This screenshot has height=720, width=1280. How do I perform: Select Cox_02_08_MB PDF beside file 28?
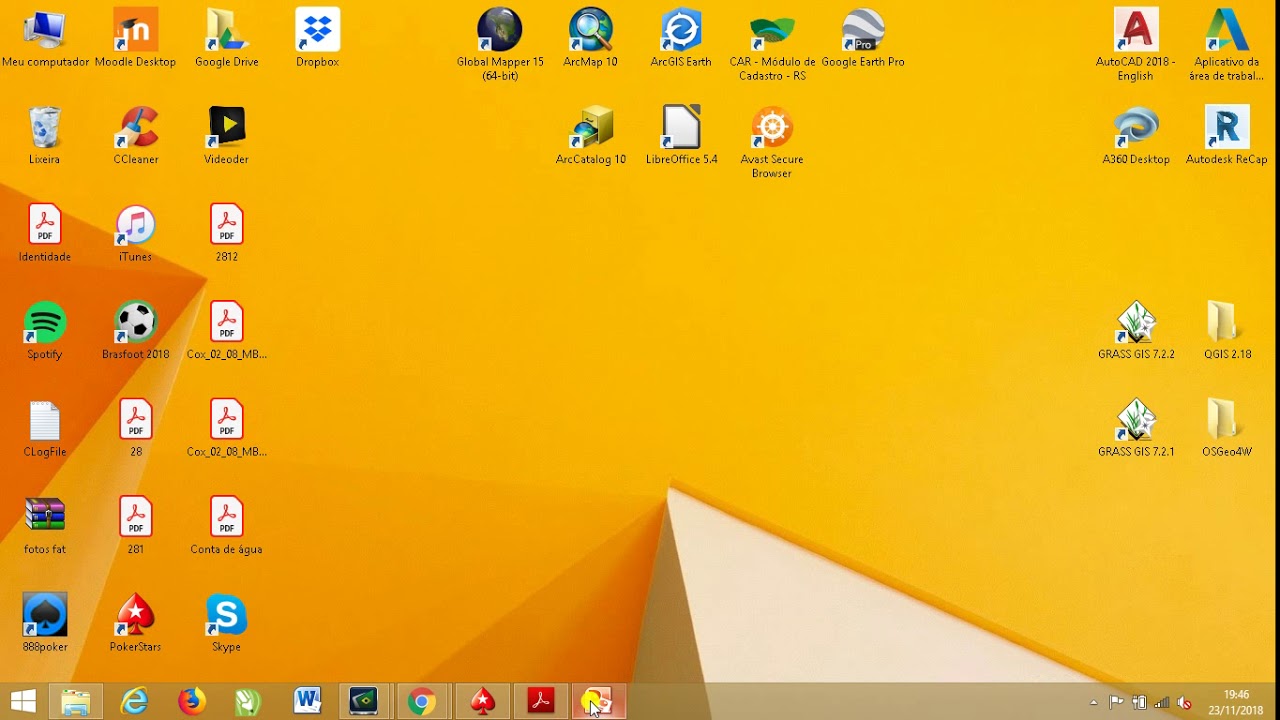coord(227,428)
